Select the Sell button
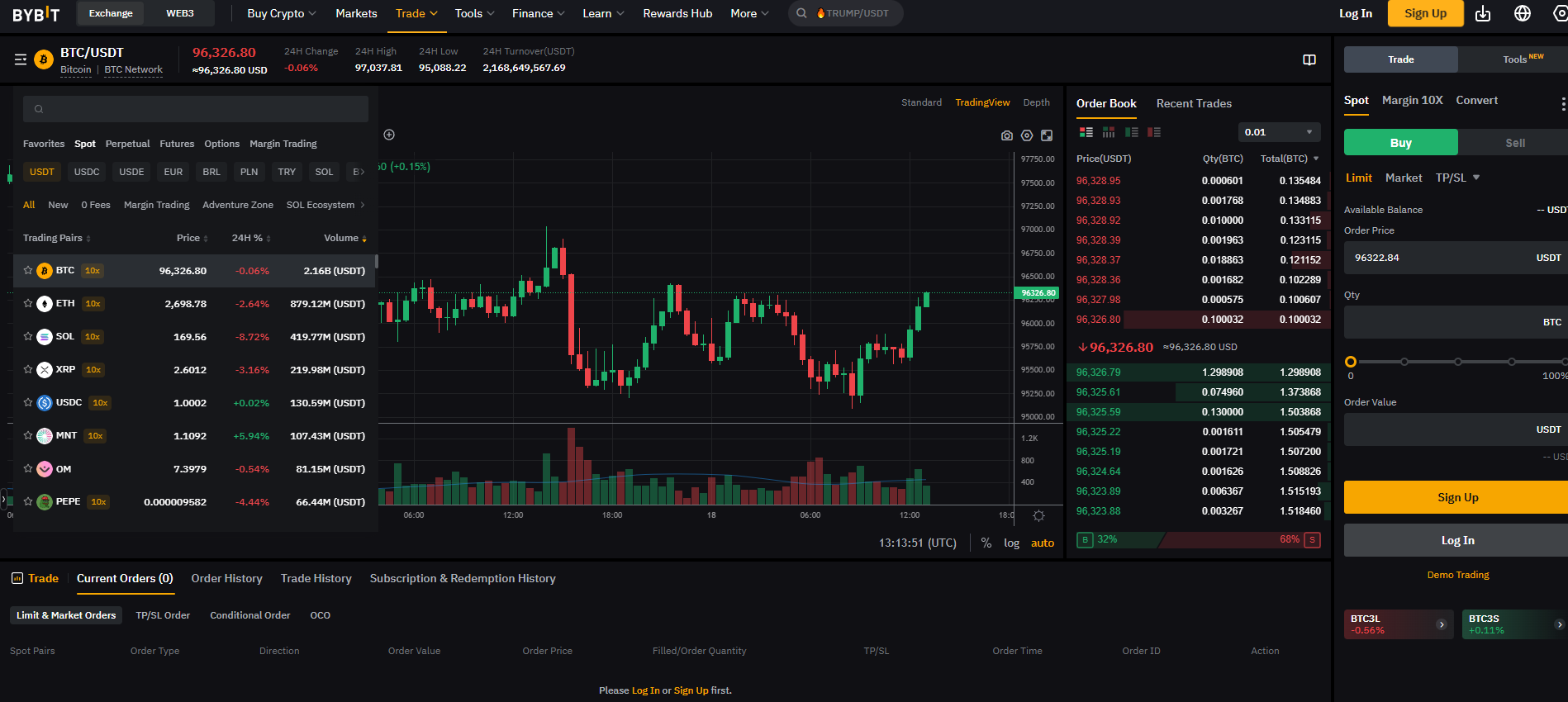The height and width of the screenshot is (702, 1568). (x=1514, y=142)
